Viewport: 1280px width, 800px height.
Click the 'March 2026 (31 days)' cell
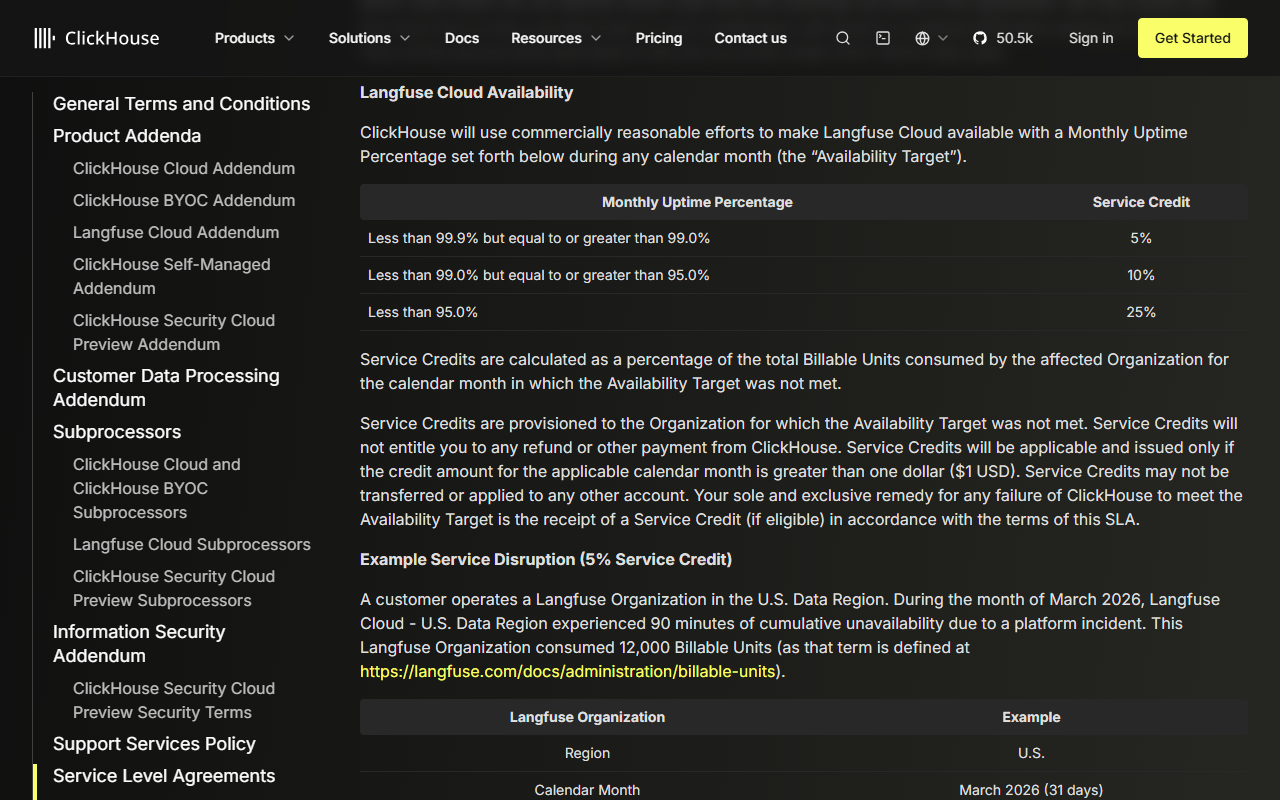coord(1031,790)
